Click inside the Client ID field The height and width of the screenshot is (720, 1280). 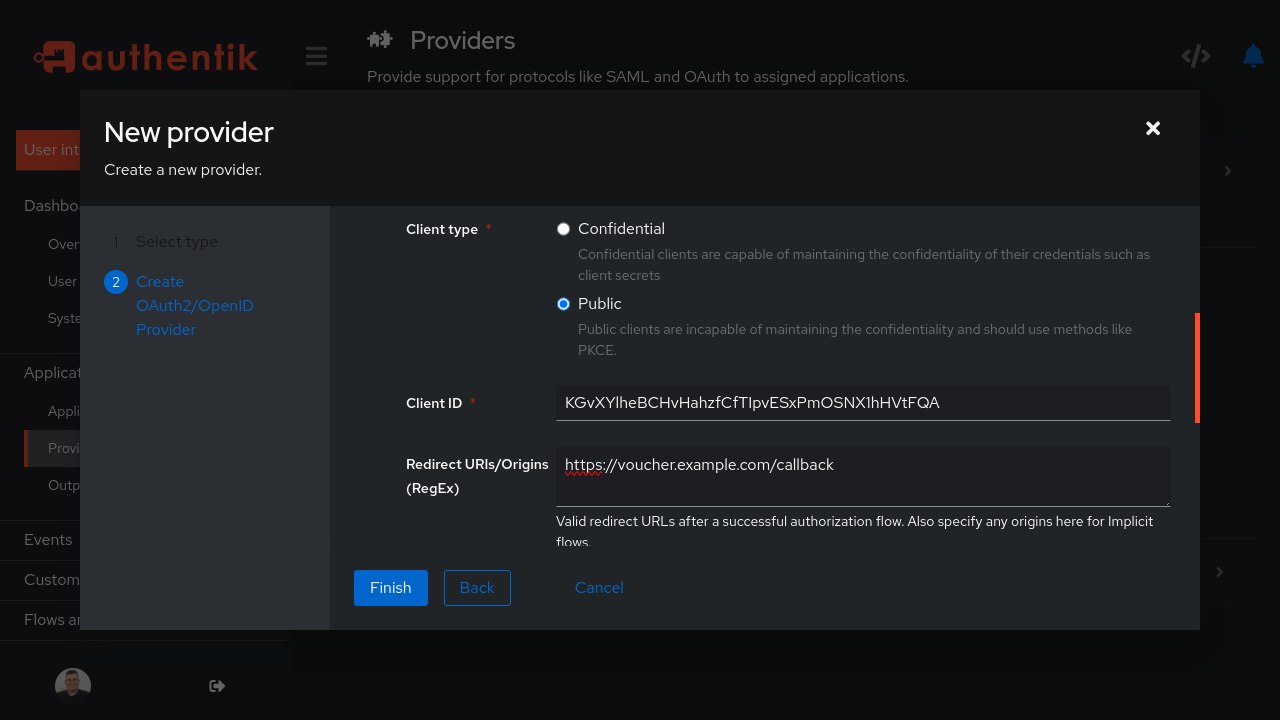tap(862, 402)
